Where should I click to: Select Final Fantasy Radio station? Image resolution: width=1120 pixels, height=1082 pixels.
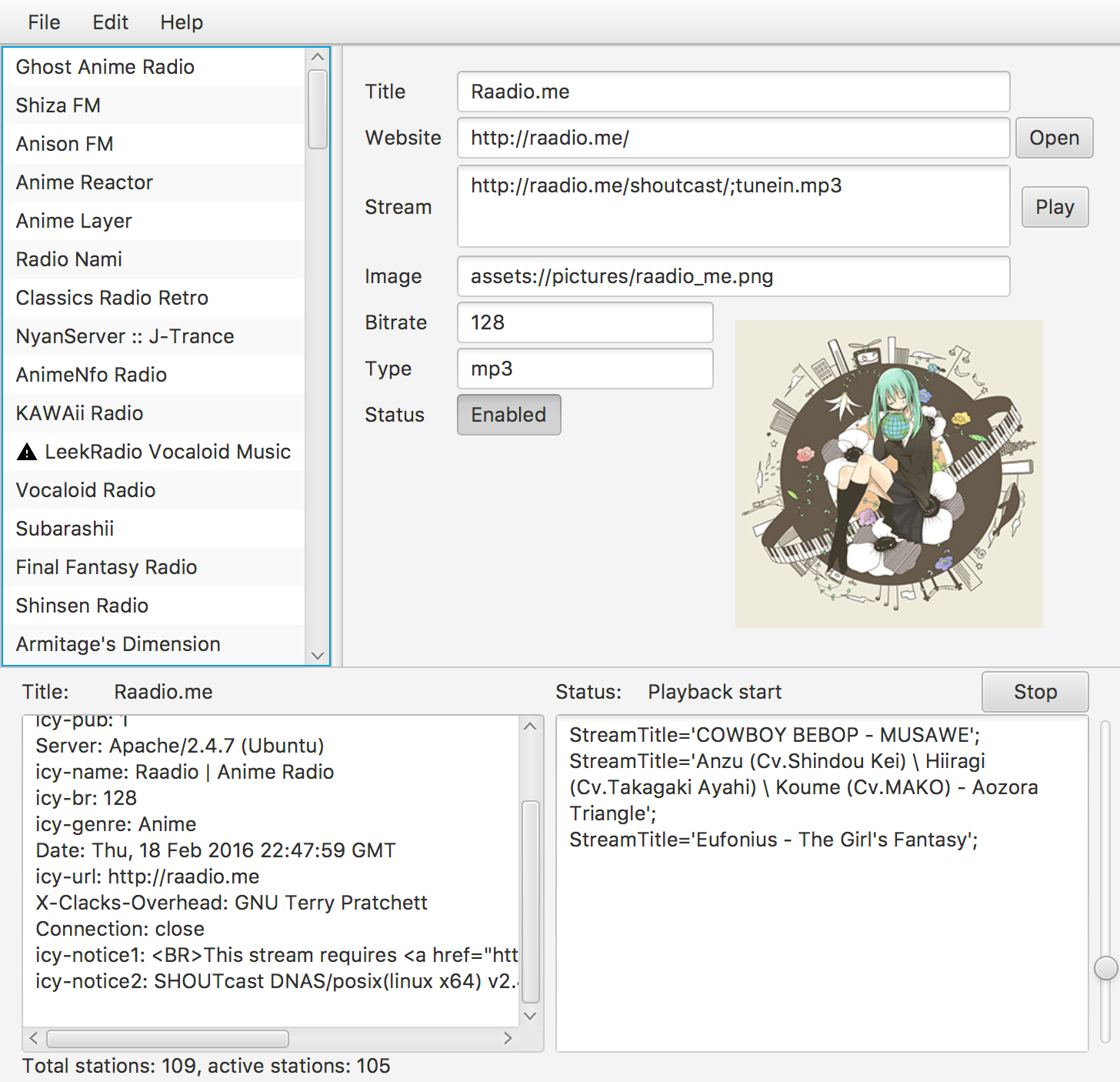(x=154, y=567)
